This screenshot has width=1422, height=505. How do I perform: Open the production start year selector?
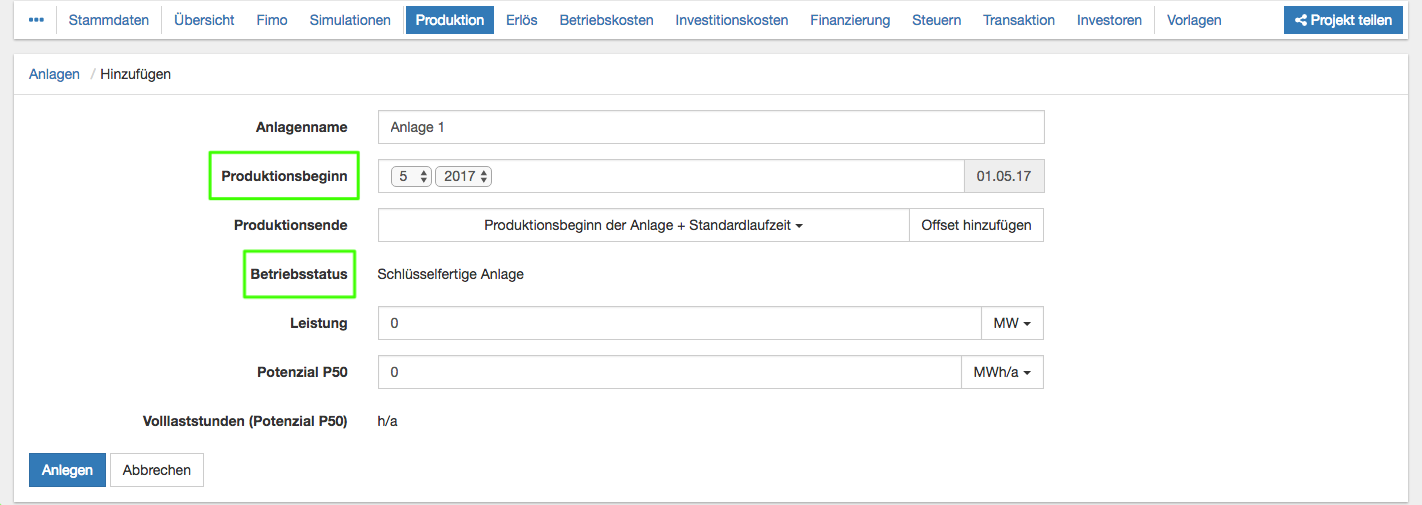(x=464, y=176)
